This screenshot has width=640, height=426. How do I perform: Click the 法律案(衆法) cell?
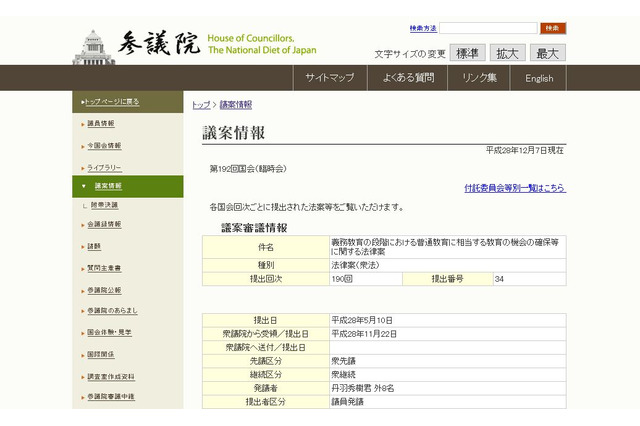click(448, 265)
